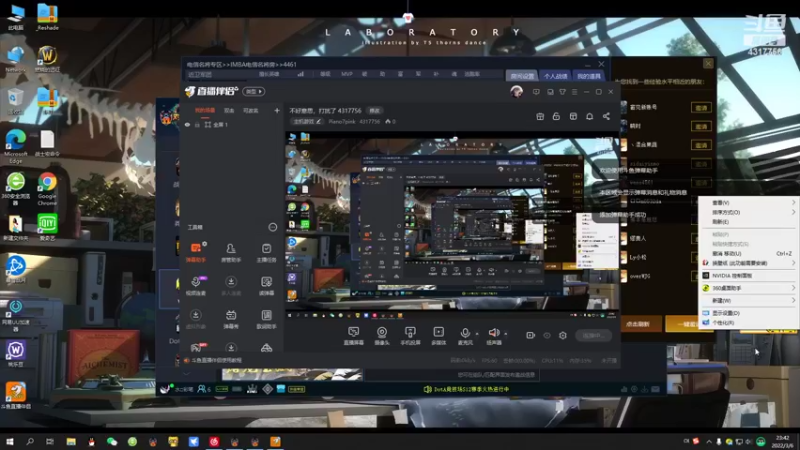Toggle visibility eye for 全屏 1 source
The height and width of the screenshot is (450, 800).
point(187,124)
